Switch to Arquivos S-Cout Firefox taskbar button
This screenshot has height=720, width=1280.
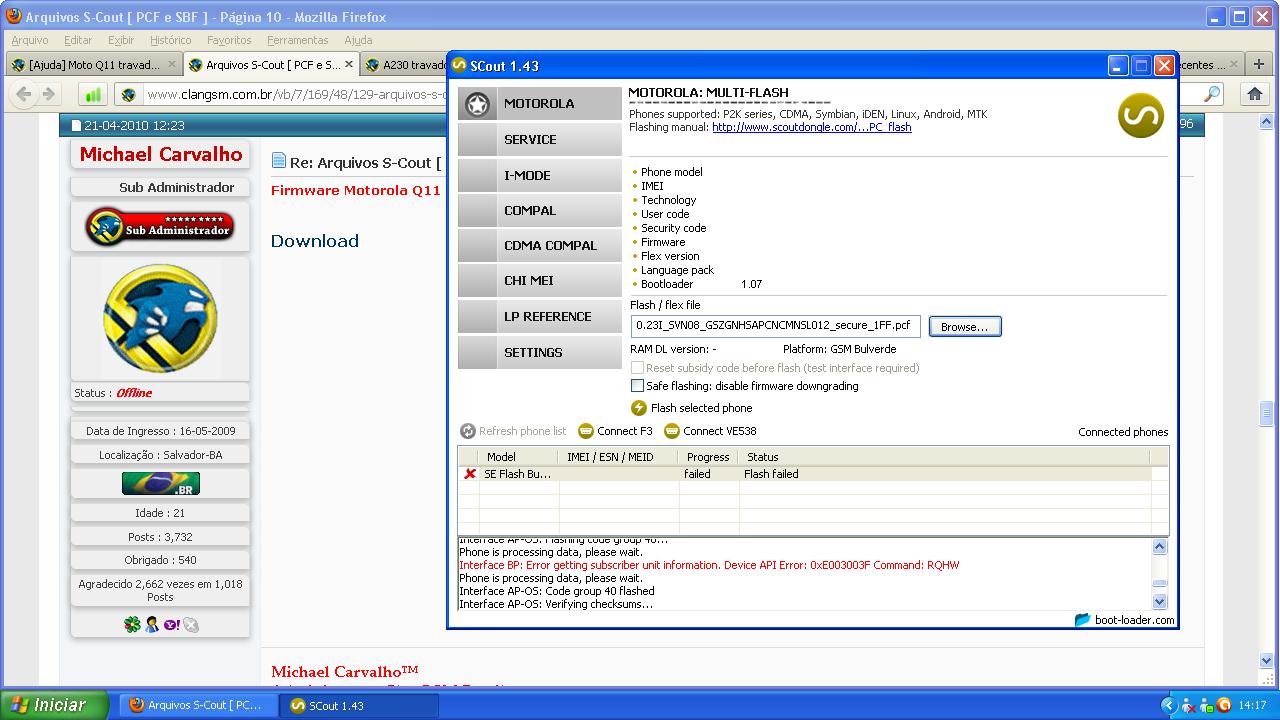pyautogui.click(x=198, y=705)
